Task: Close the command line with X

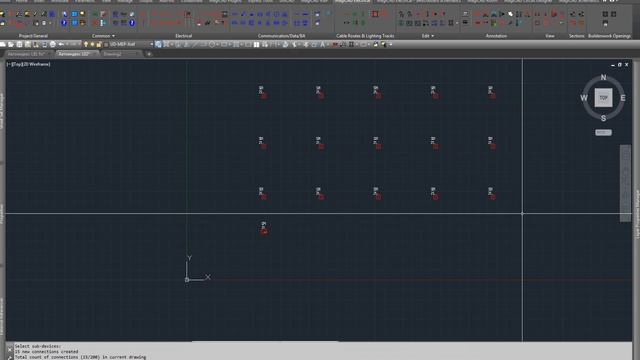Action: click(10, 350)
